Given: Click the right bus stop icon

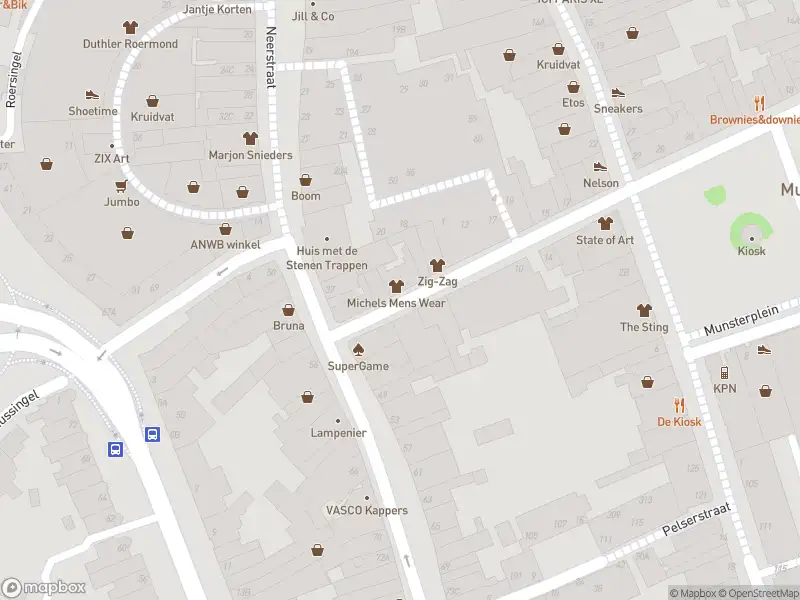Looking at the screenshot, I should point(153,434).
